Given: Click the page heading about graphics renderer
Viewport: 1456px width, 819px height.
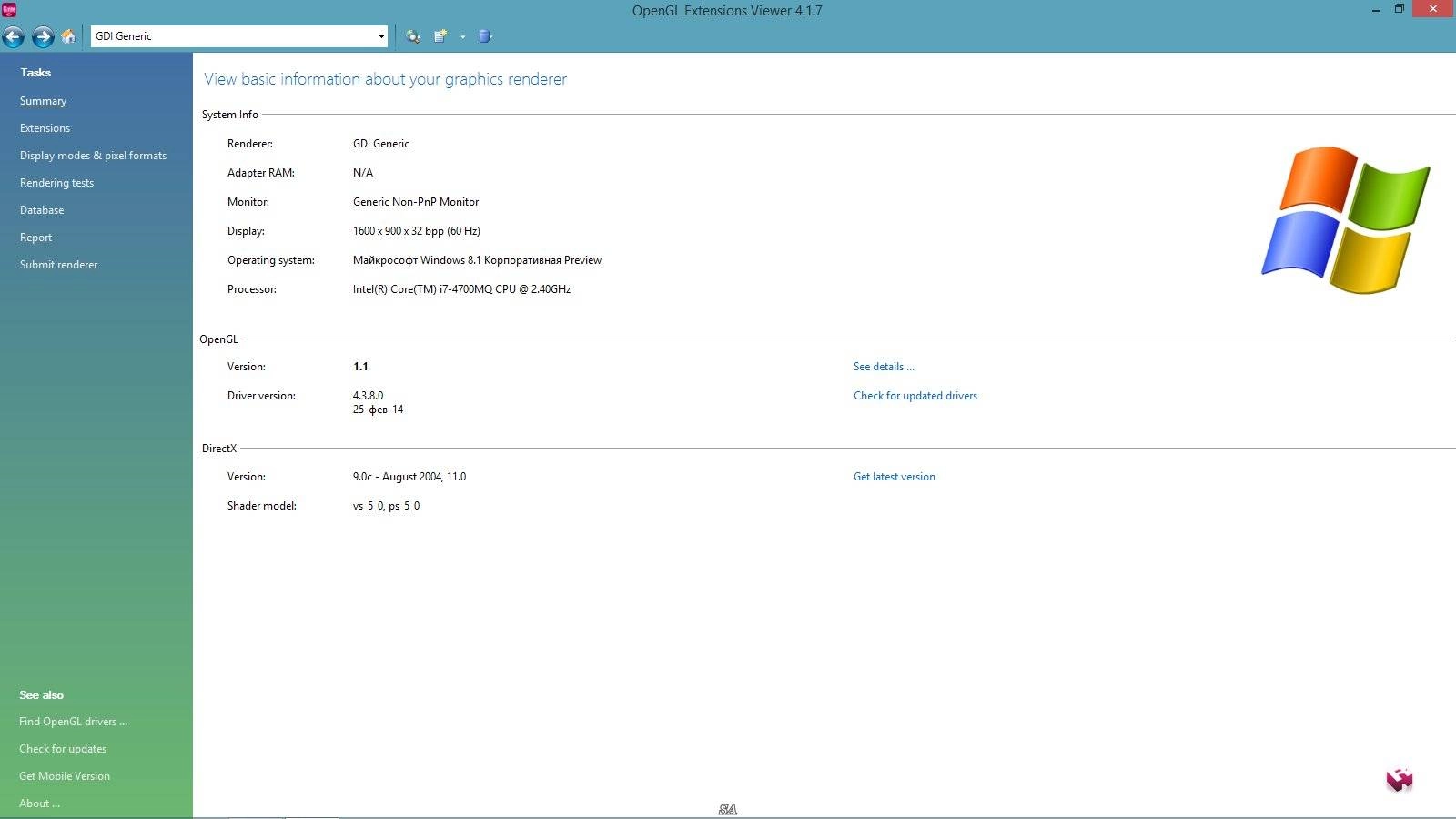Looking at the screenshot, I should click(385, 79).
